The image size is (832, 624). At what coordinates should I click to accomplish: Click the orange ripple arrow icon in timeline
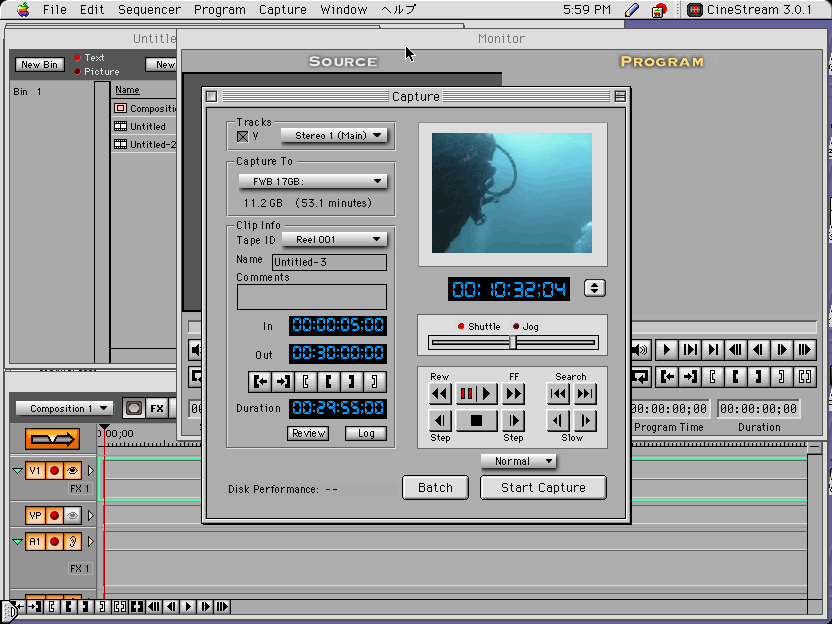pos(52,438)
